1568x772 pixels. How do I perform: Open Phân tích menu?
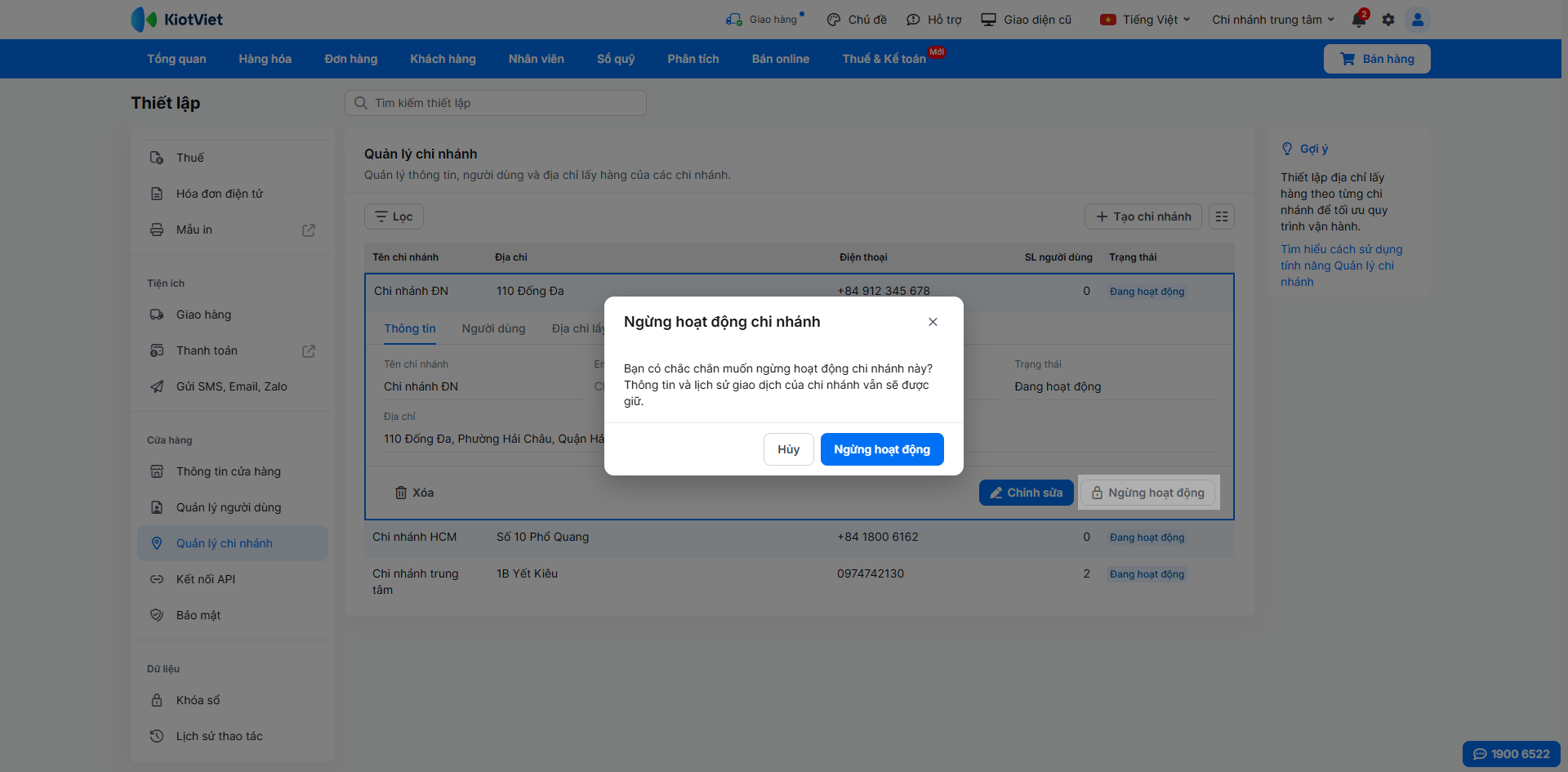[693, 59]
